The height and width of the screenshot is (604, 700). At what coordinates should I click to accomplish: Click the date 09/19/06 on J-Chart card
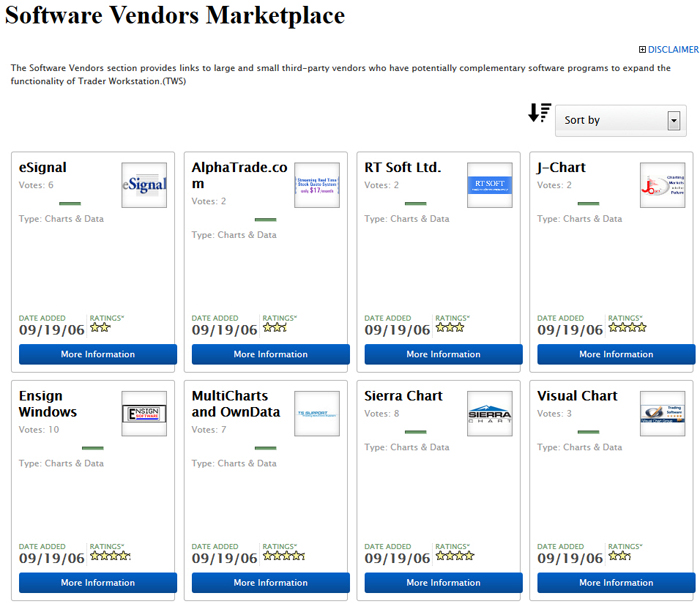pyautogui.click(x=570, y=330)
